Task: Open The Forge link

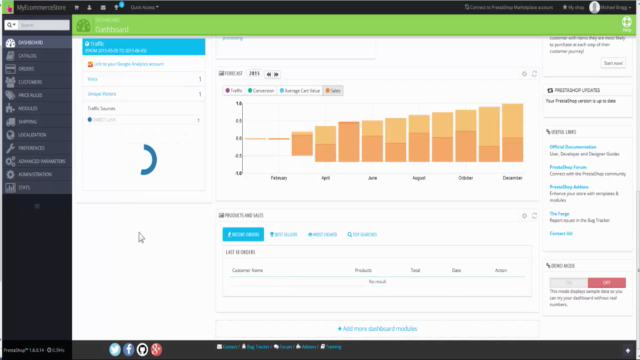Action: click(559, 213)
